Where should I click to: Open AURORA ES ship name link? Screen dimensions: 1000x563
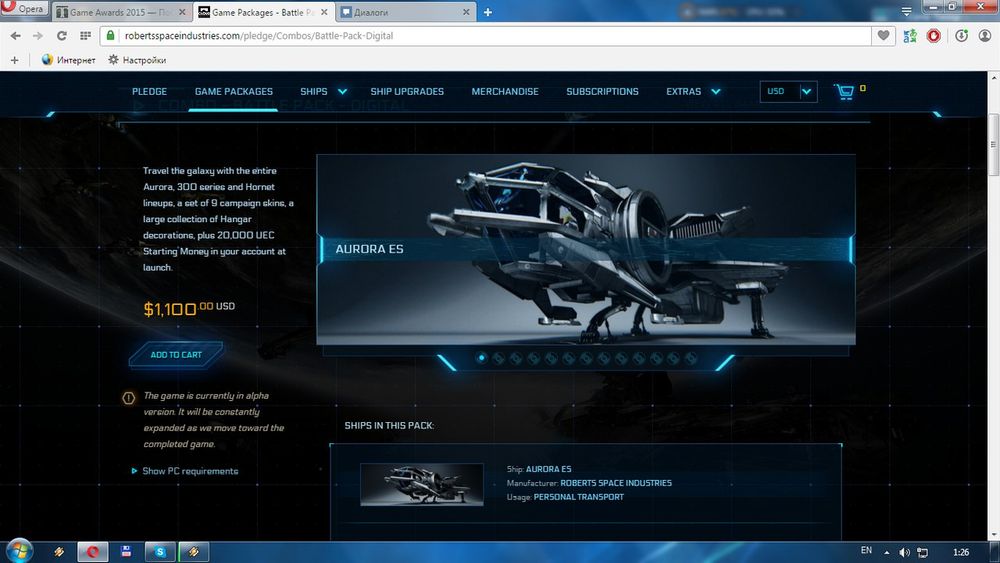(x=548, y=469)
